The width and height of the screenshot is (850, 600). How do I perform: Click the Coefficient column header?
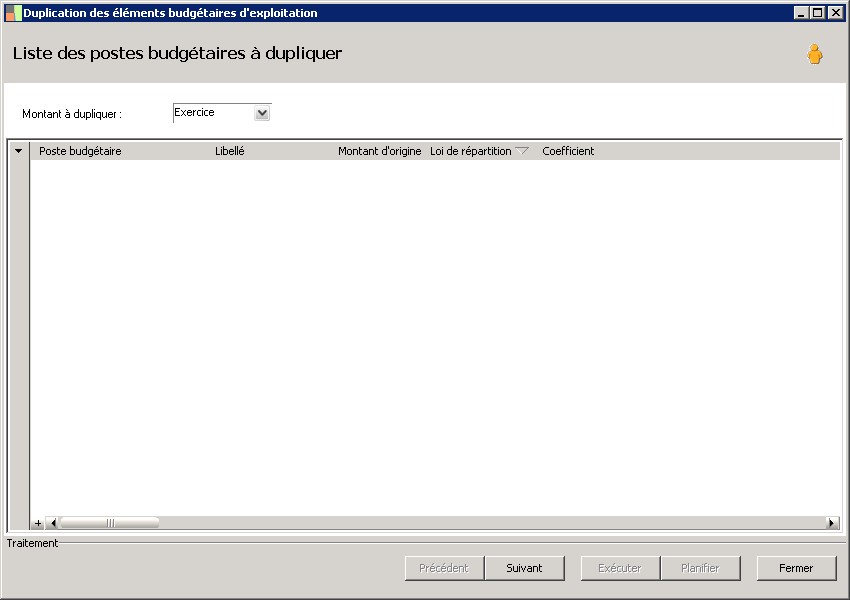(x=568, y=151)
